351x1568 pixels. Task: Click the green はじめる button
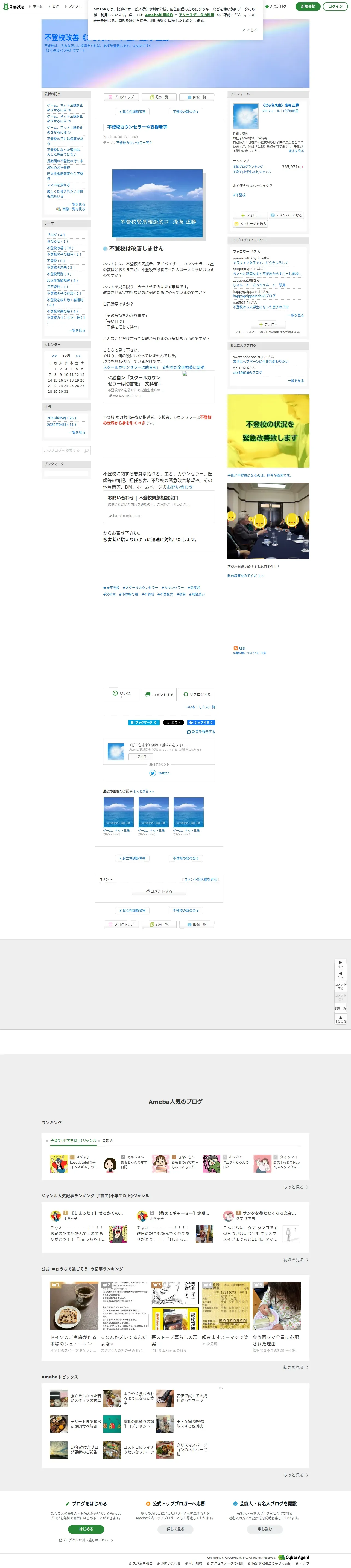(86, 1529)
